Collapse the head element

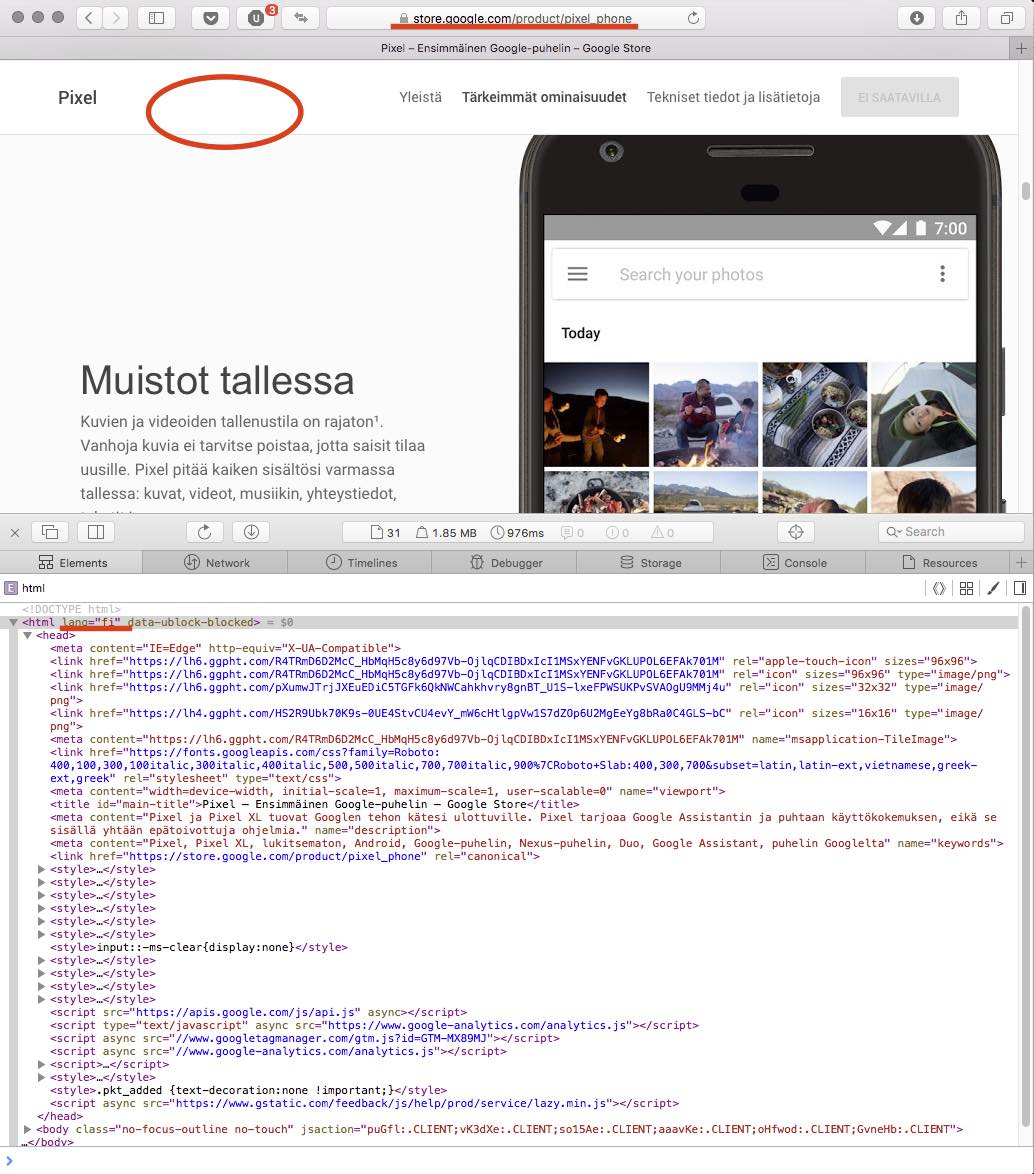[27, 636]
